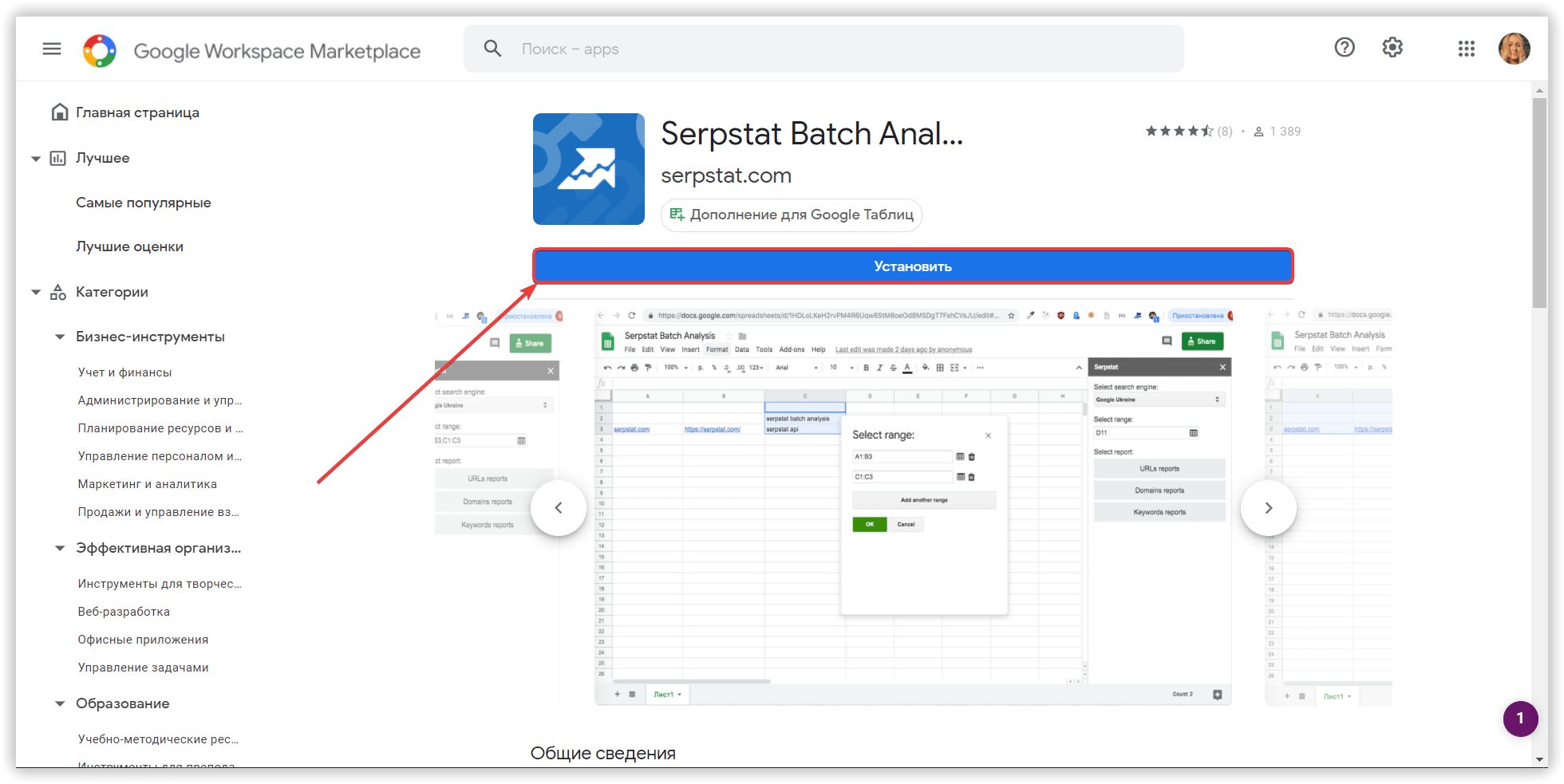Click the star rating (8) reviews

click(1189, 131)
